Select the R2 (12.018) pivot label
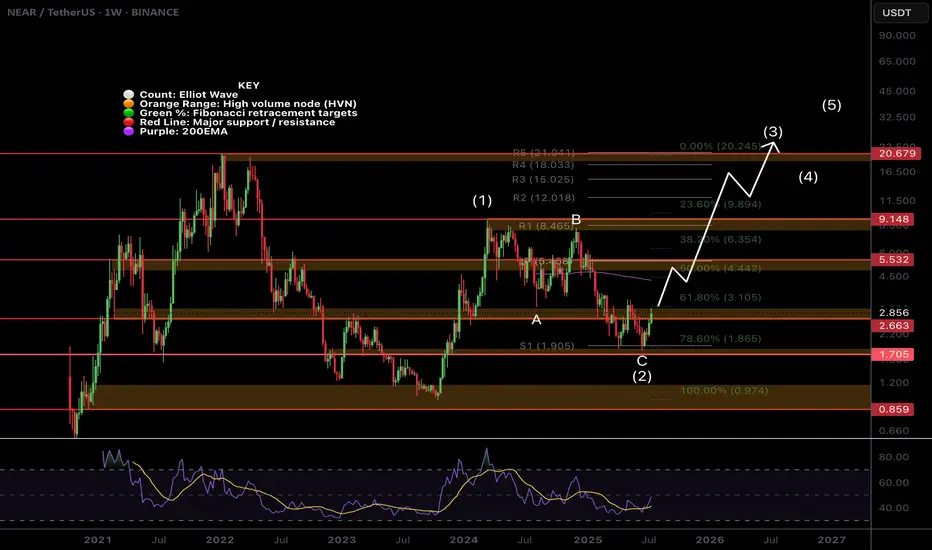The width and height of the screenshot is (932, 550). click(543, 197)
